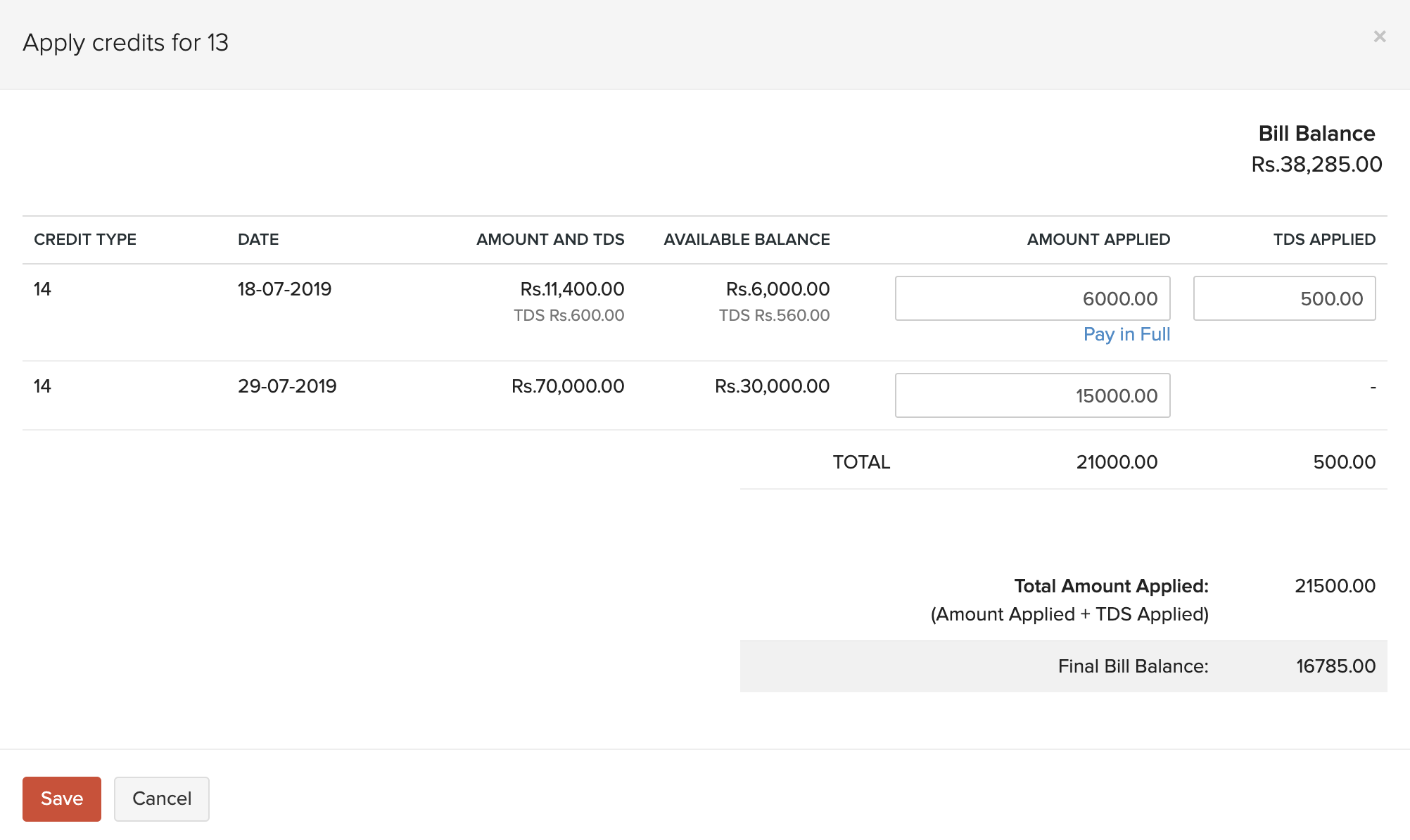Close the Apply credits dialog
The height and width of the screenshot is (840, 1410).
click(1379, 37)
